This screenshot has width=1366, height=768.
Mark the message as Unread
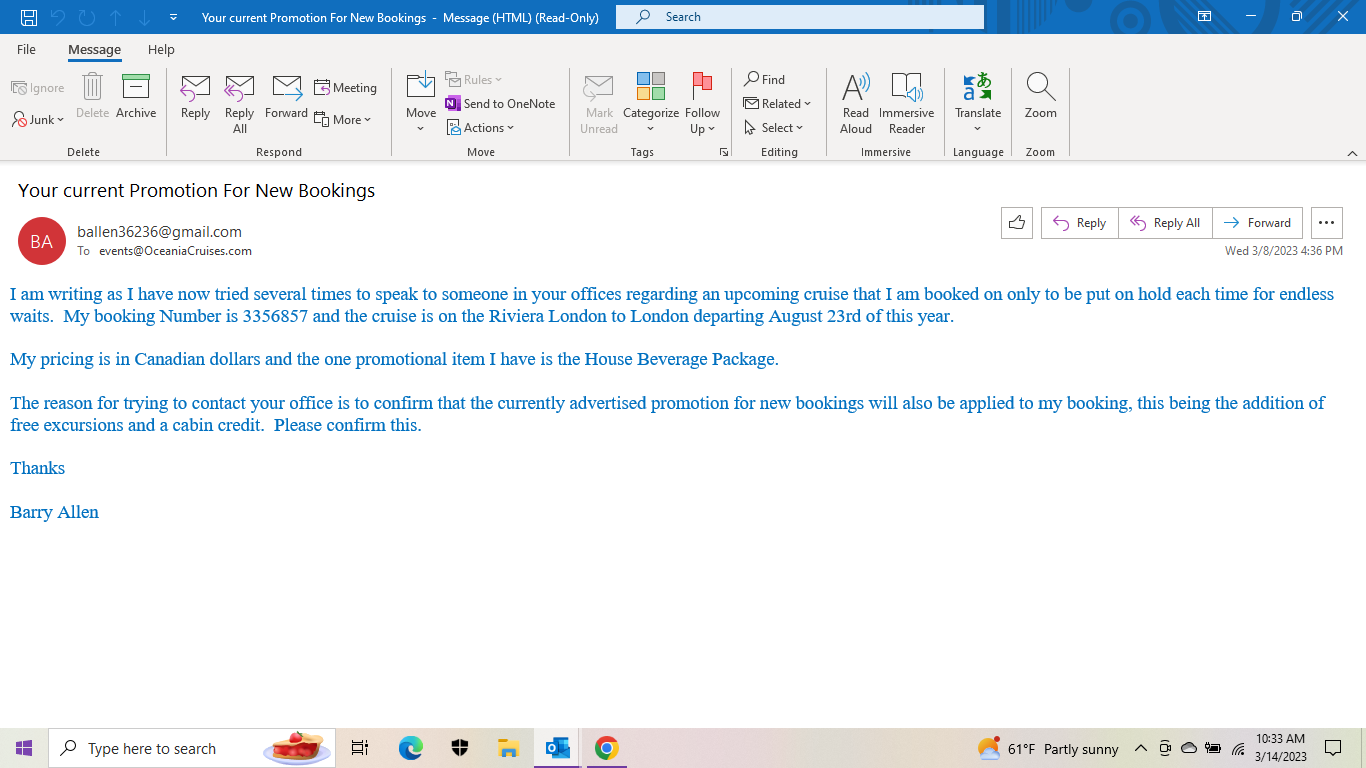[x=598, y=104]
